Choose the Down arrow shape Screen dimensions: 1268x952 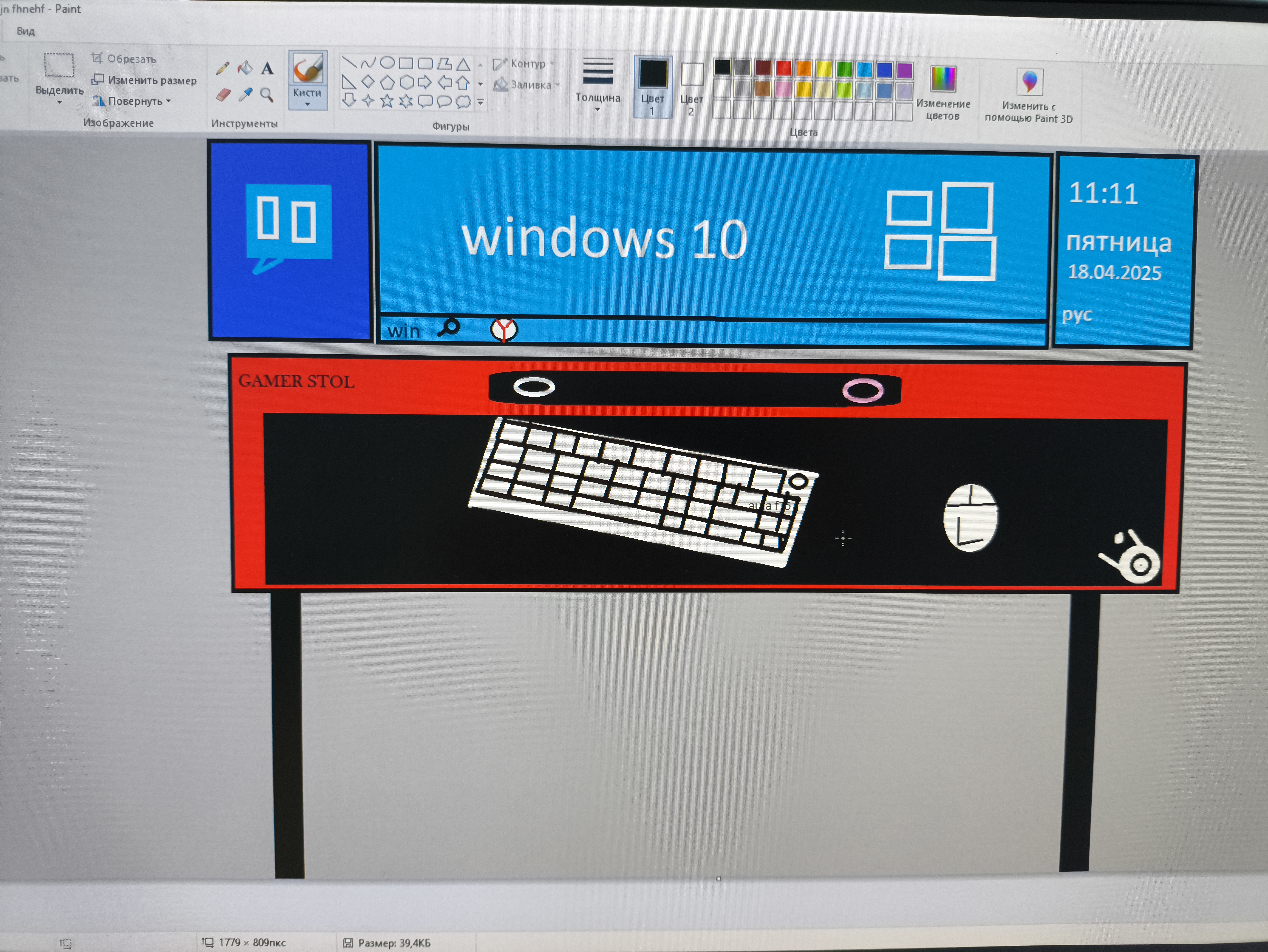(349, 100)
